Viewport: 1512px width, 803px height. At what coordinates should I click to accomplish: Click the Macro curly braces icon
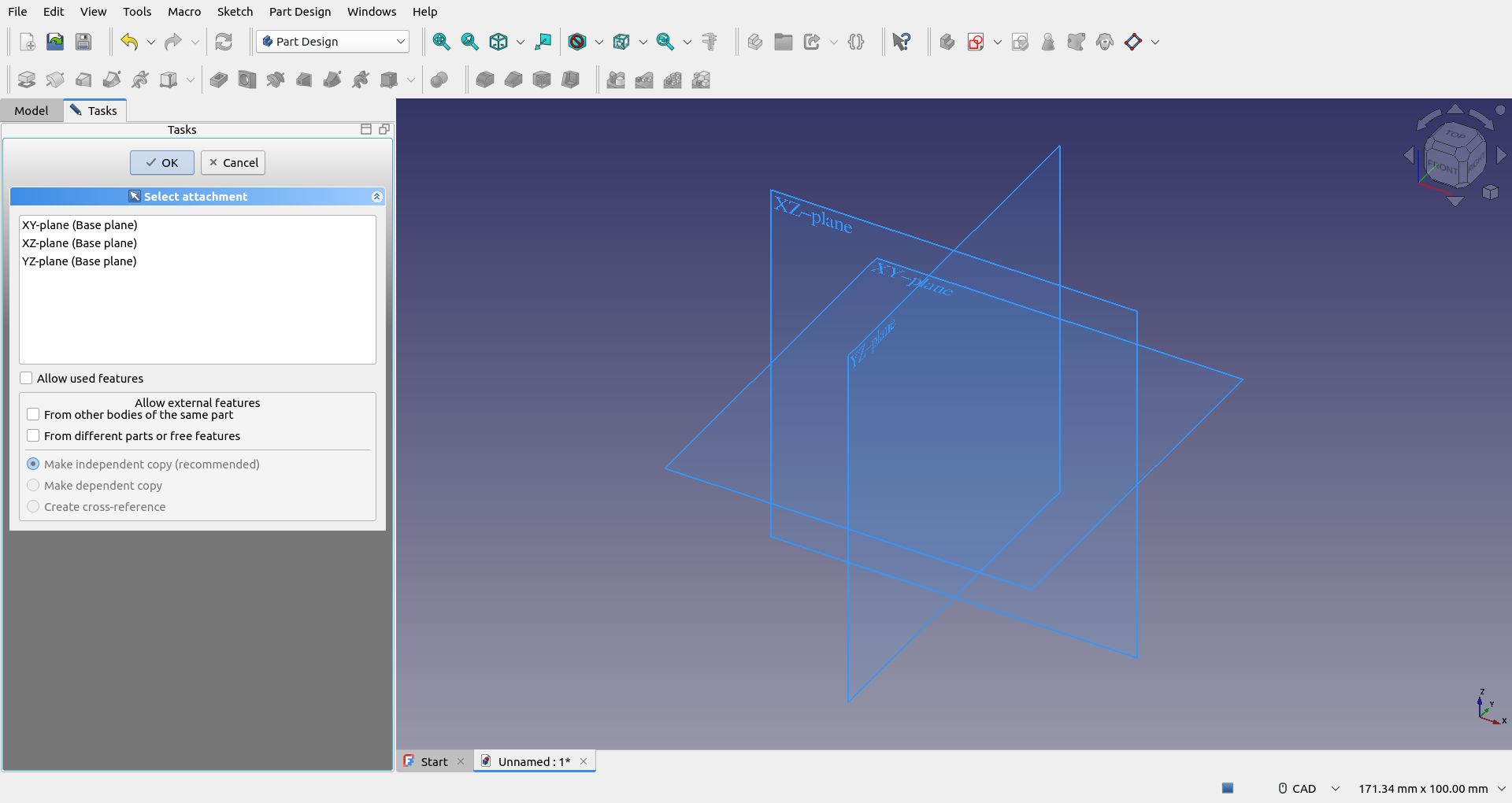[856, 42]
